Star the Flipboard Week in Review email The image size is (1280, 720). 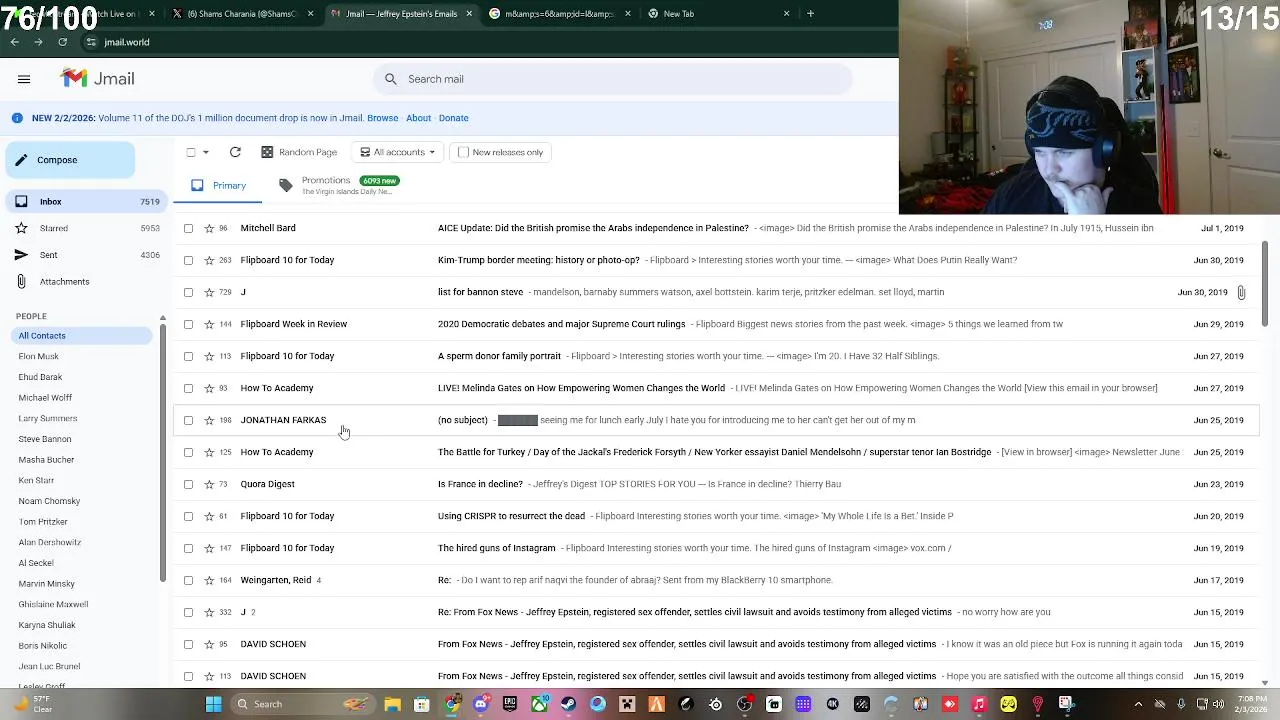coord(209,324)
